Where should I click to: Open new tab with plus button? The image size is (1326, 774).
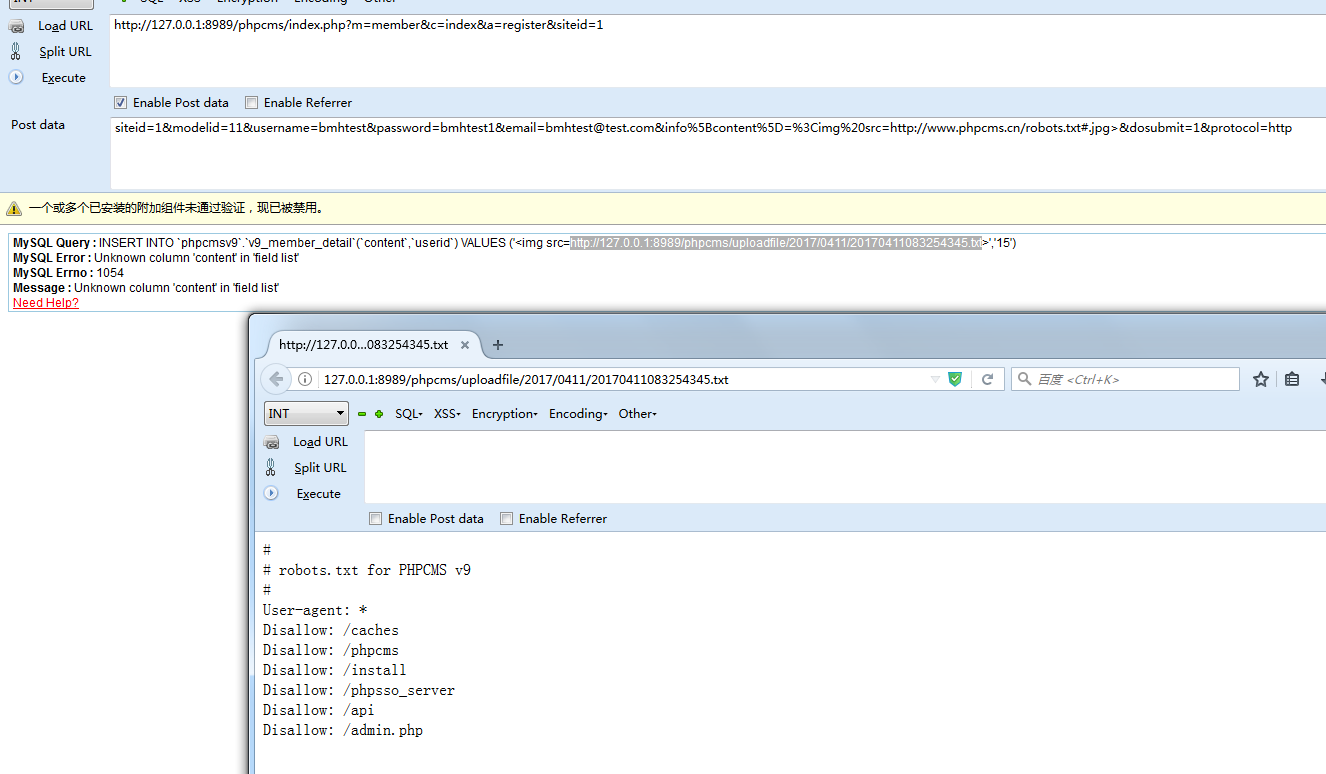498,345
